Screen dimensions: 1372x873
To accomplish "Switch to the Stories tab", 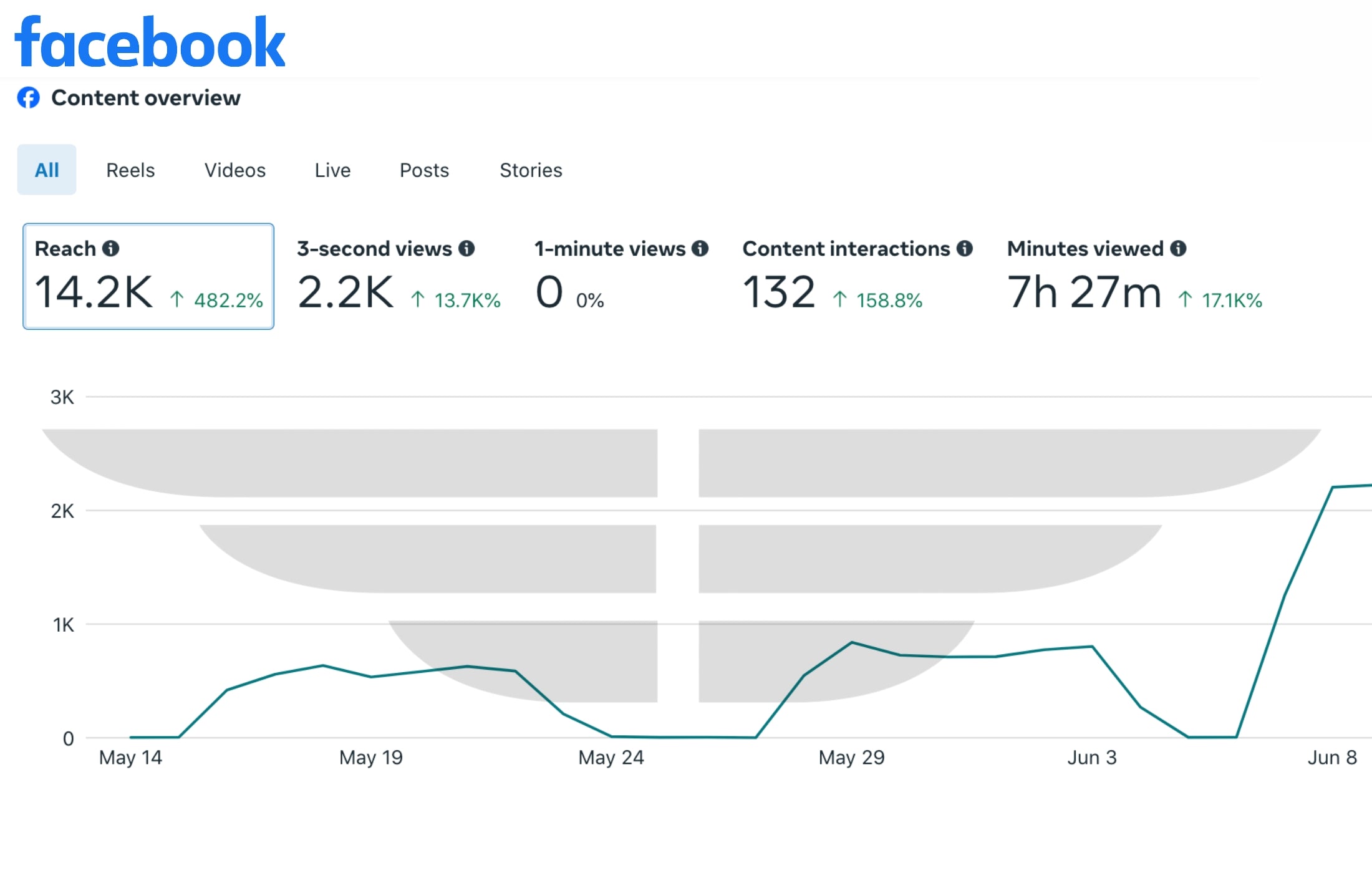I will 531,170.
